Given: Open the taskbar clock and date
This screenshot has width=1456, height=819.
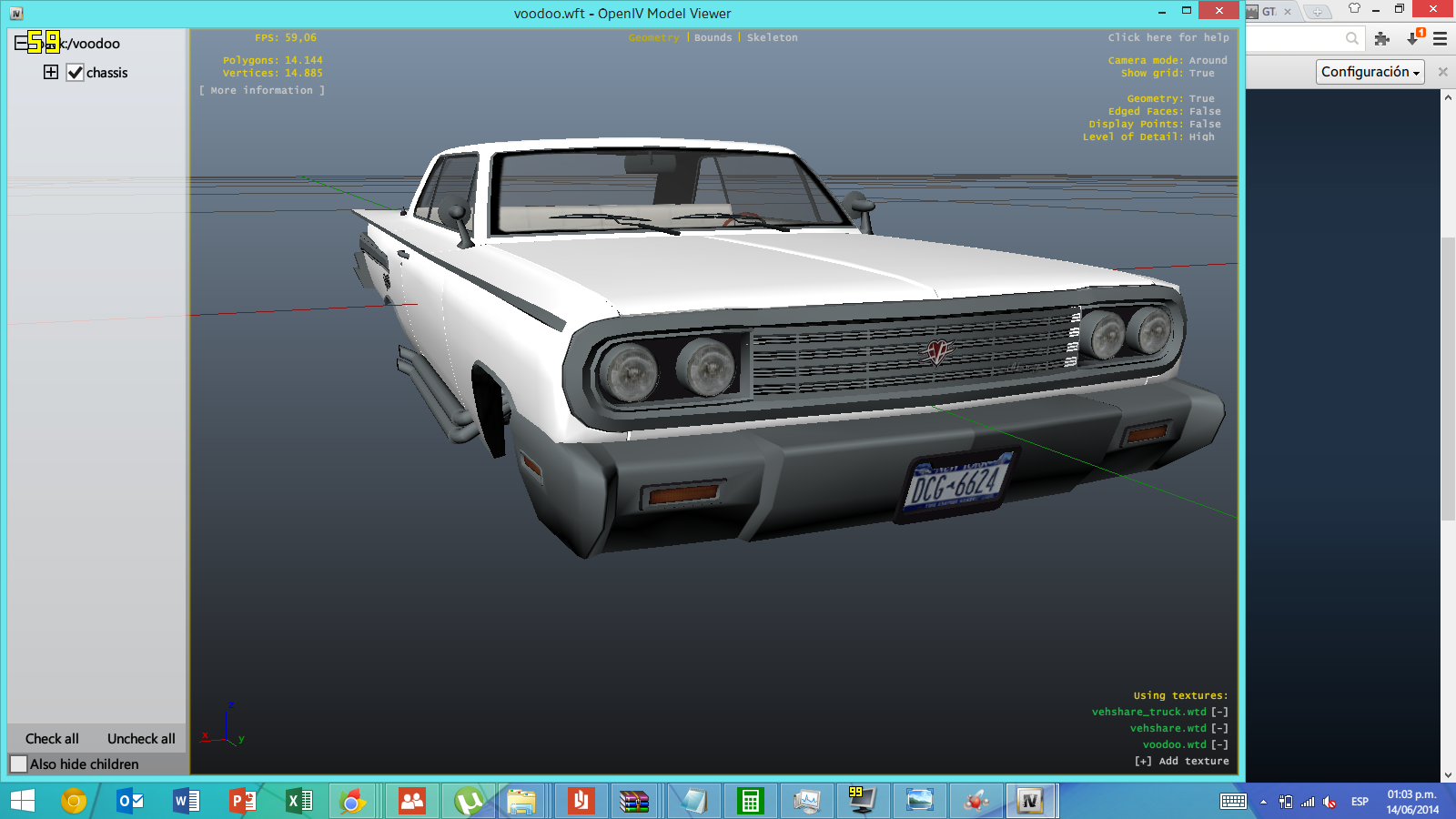Looking at the screenshot, I should click(x=1412, y=802).
